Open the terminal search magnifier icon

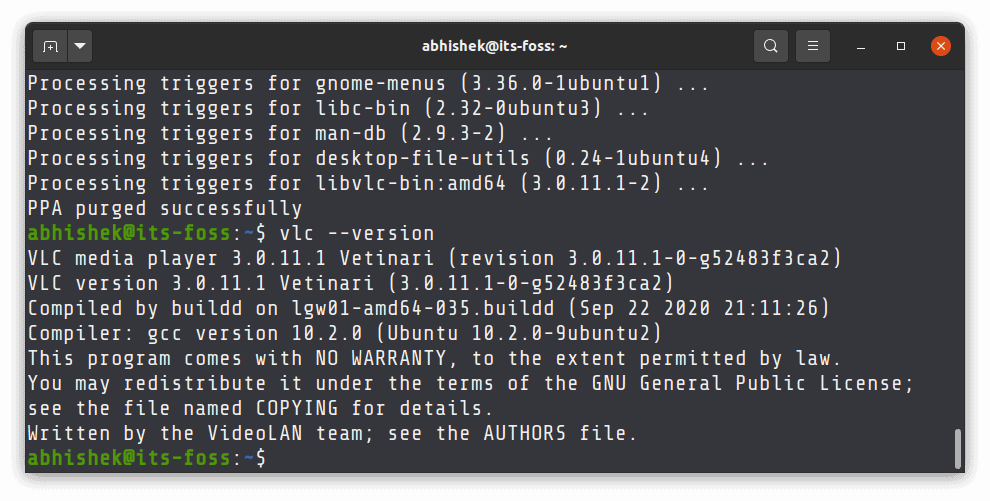coord(770,46)
